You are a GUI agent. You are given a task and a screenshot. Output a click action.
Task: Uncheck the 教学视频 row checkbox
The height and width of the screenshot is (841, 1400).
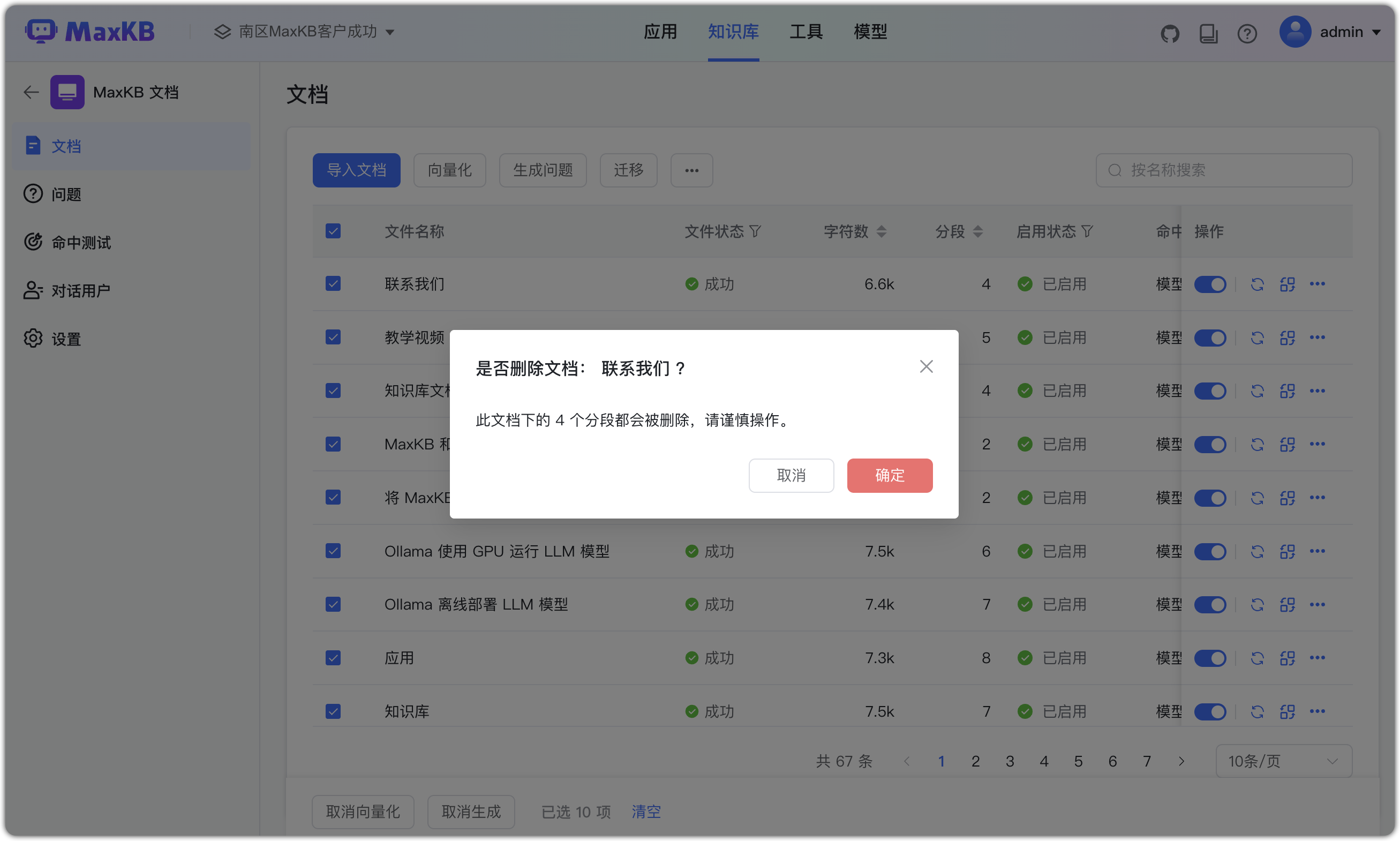point(333,337)
